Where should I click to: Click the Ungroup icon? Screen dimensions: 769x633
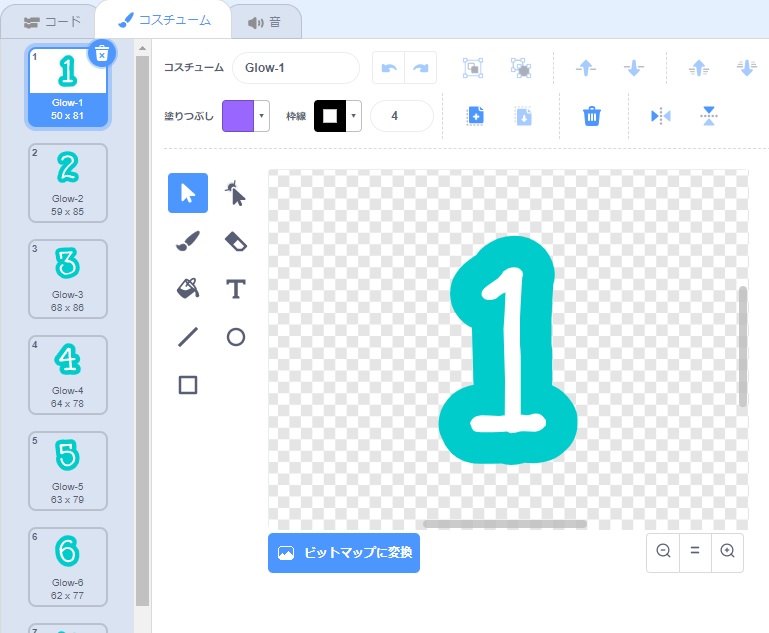(521, 68)
